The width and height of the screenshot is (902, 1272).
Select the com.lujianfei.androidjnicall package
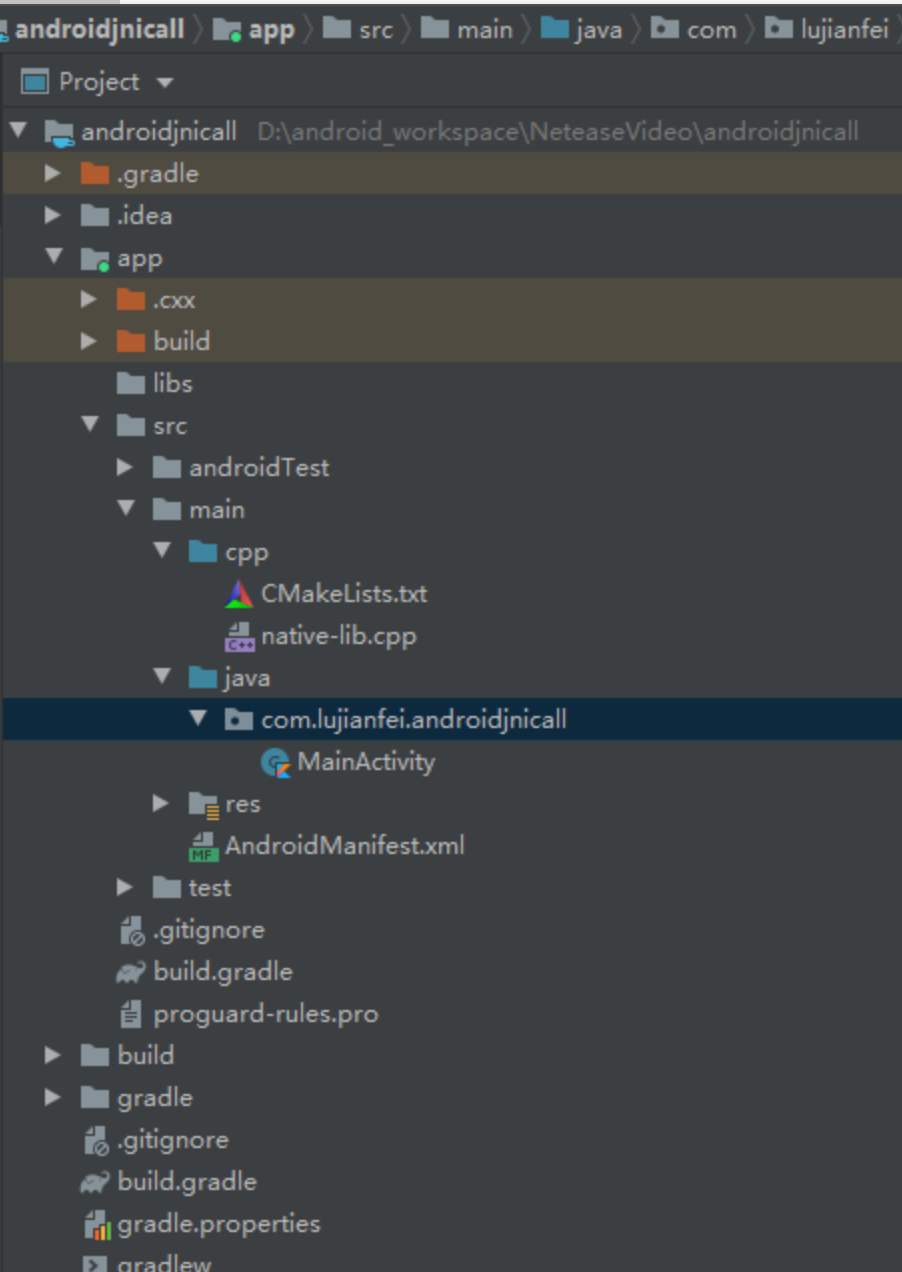(x=413, y=720)
